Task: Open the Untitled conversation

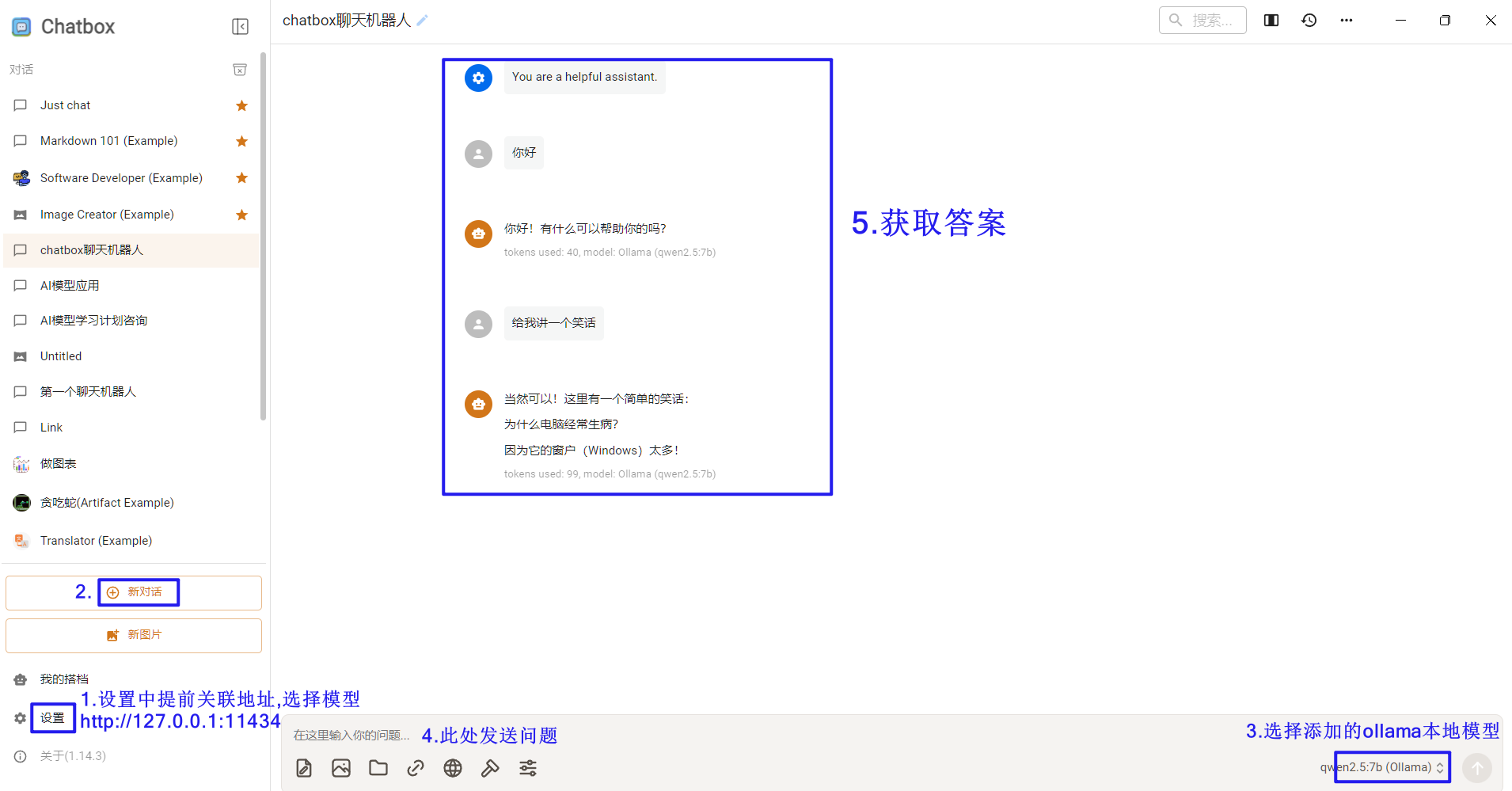Action: point(131,356)
